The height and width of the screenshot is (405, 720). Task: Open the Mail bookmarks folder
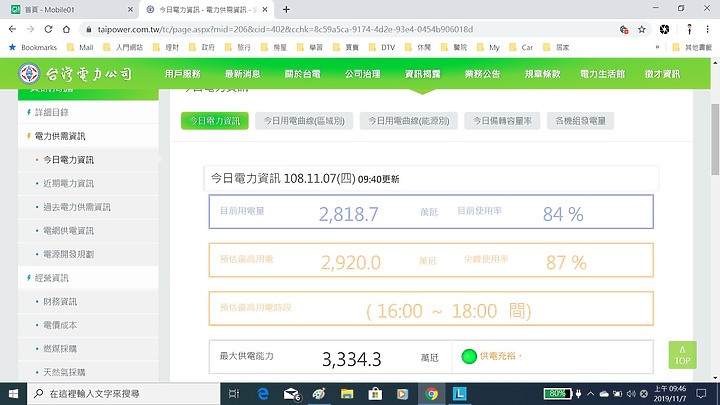point(80,47)
